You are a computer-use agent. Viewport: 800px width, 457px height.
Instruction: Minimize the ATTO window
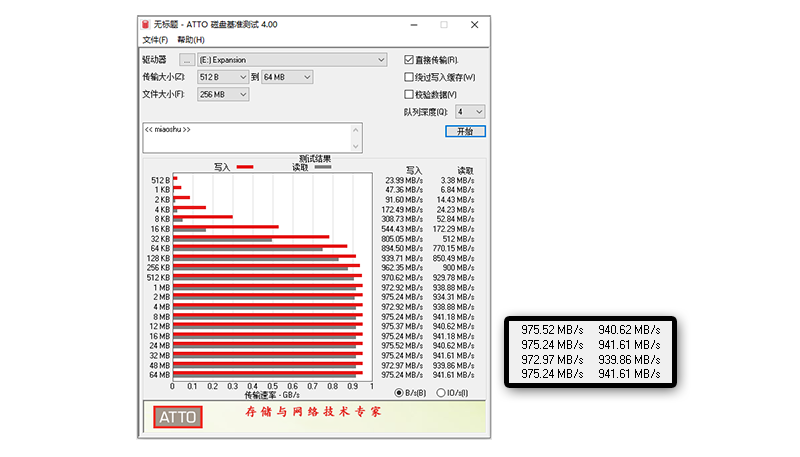point(414,24)
